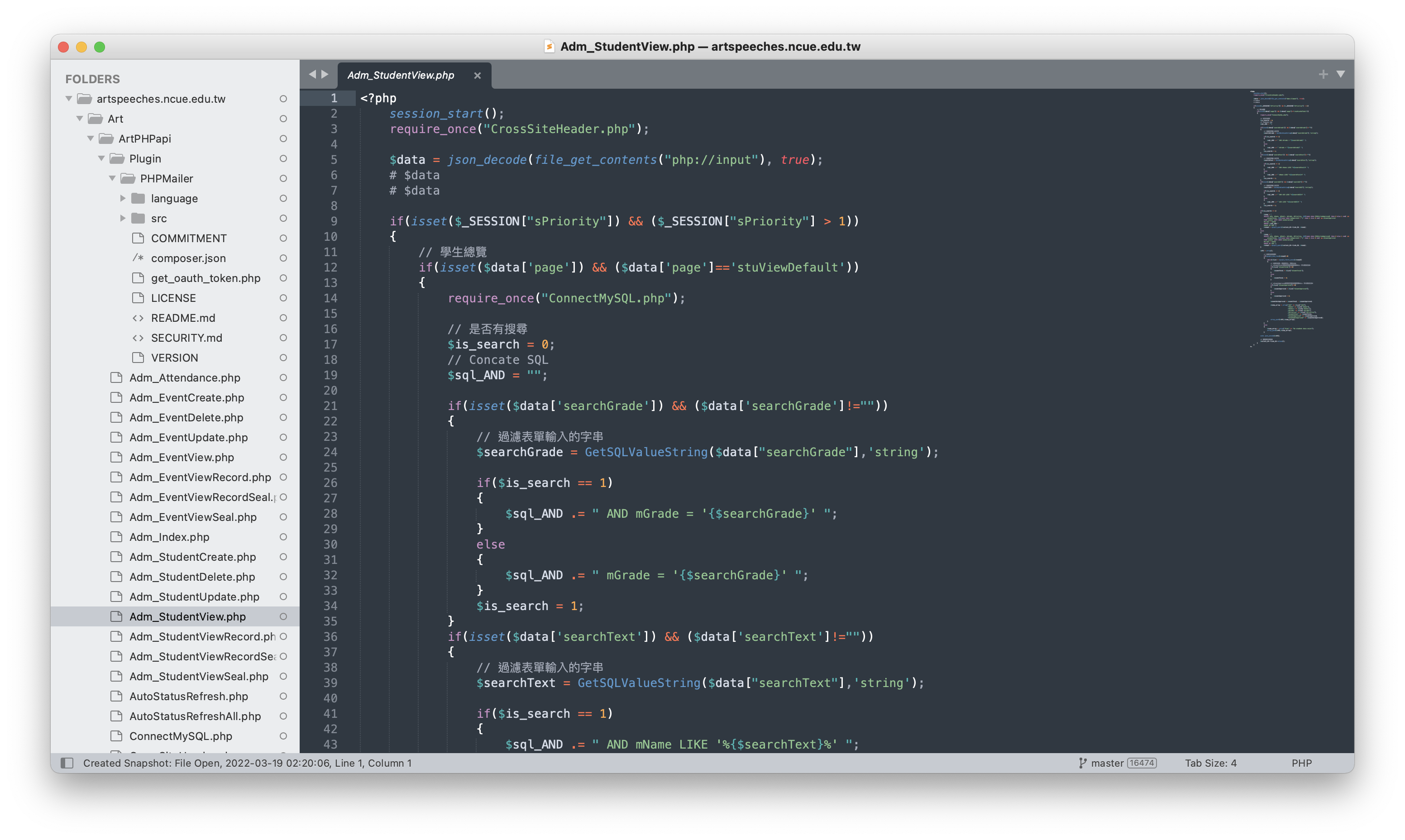Click line number 21 in gutter
The image size is (1405, 840).
330,405
